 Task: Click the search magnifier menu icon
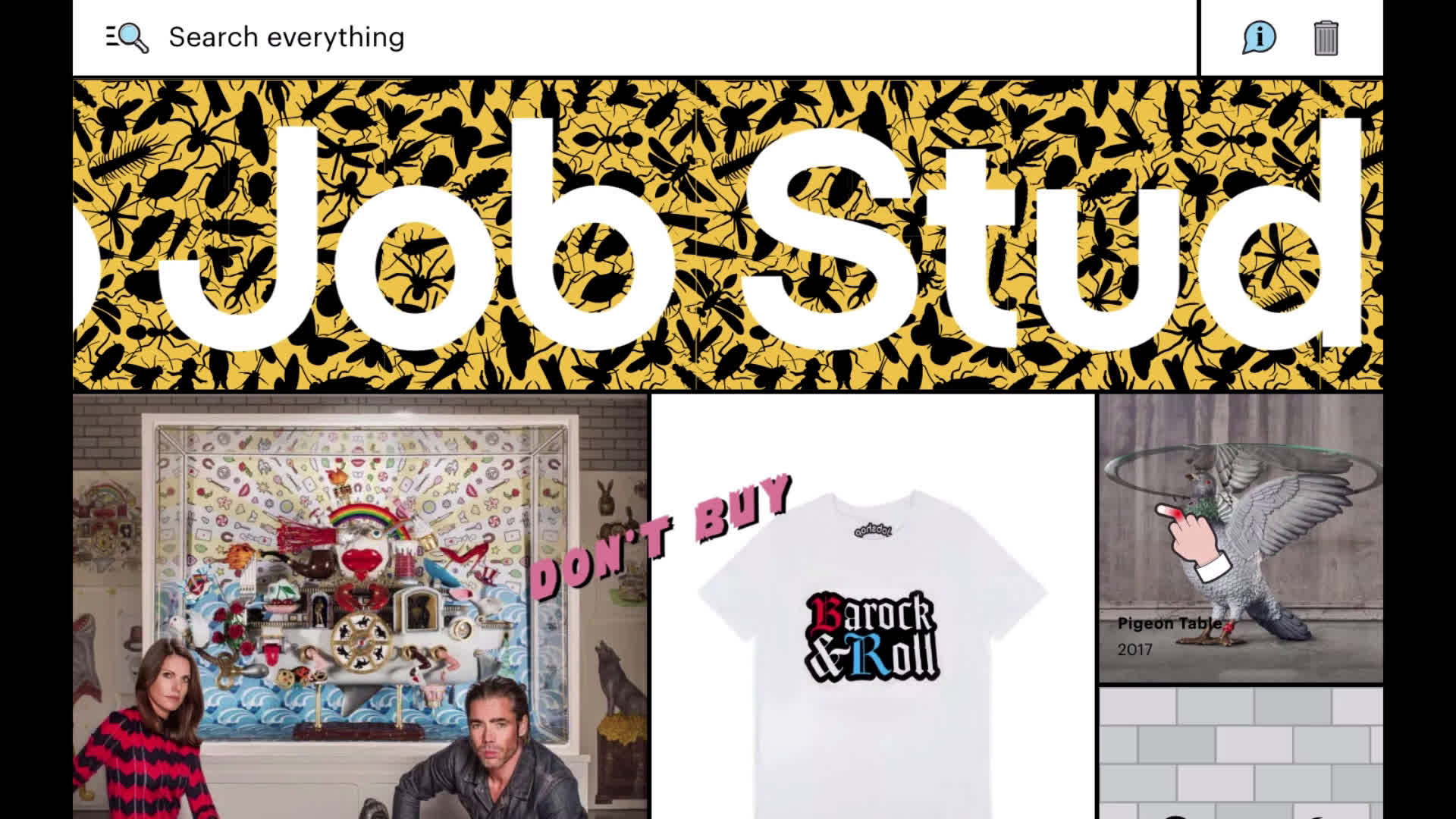pyautogui.click(x=127, y=37)
